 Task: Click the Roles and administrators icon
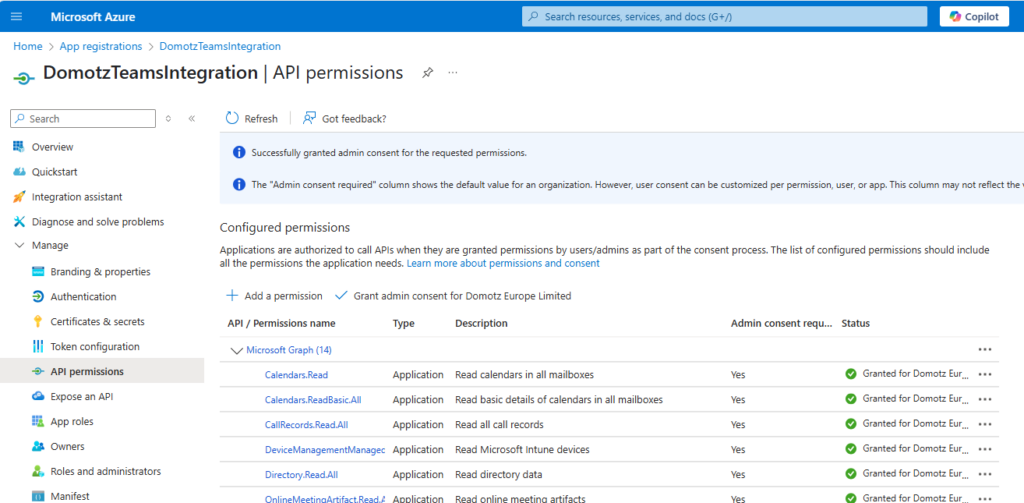coord(38,471)
